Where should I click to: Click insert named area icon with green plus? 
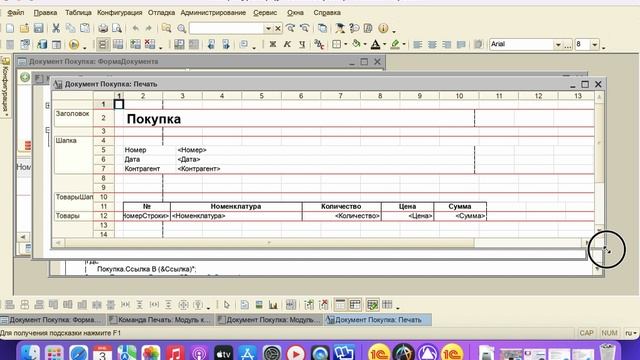coord(136,44)
